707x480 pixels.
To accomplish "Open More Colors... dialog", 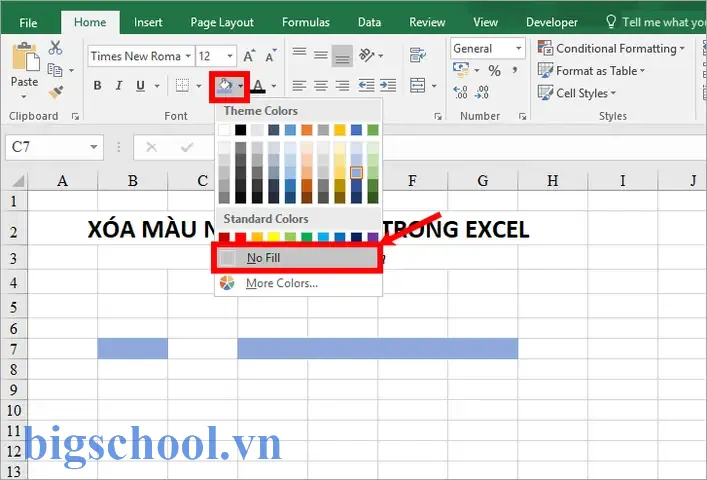I will point(298,283).
